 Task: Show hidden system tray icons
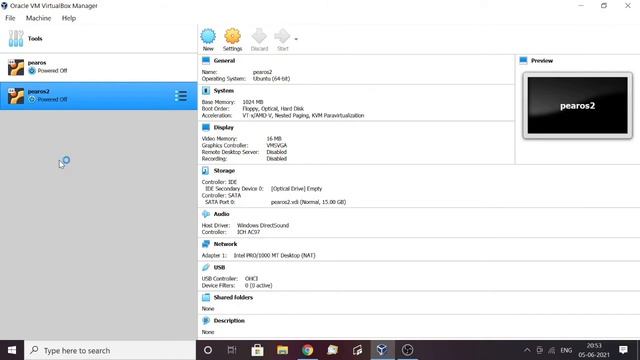coord(527,350)
